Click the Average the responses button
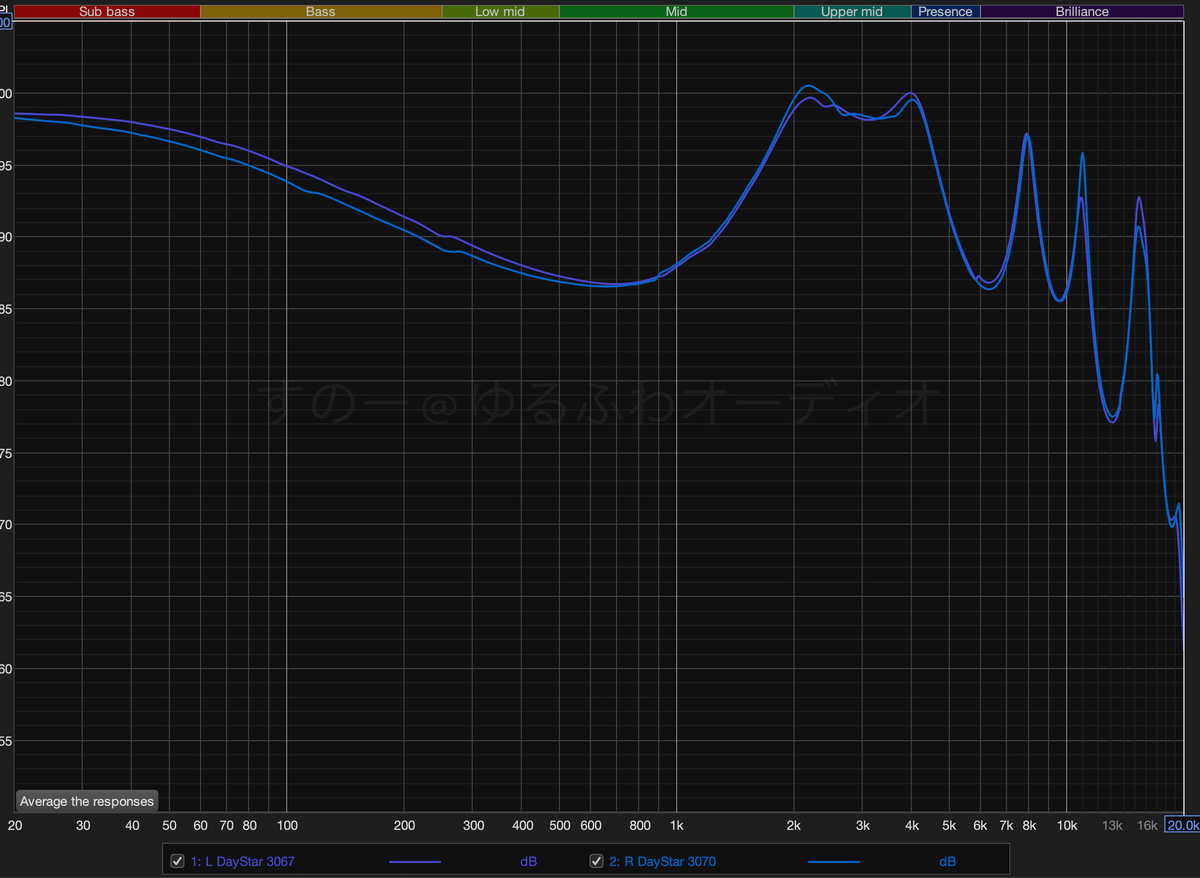Viewport: 1200px width, 878px height. [x=87, y=801]
